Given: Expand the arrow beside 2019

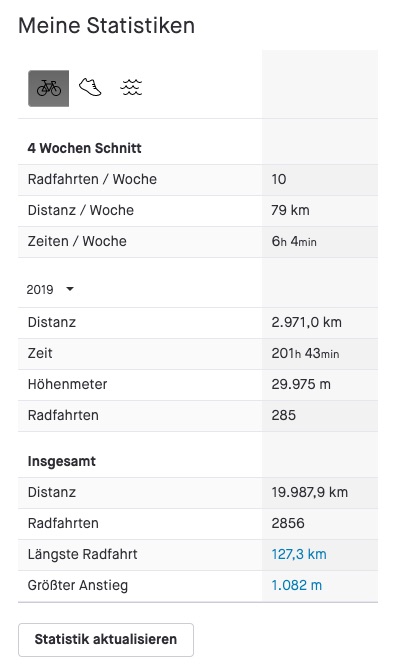Looking at the screenshot, I should point(70,289).
